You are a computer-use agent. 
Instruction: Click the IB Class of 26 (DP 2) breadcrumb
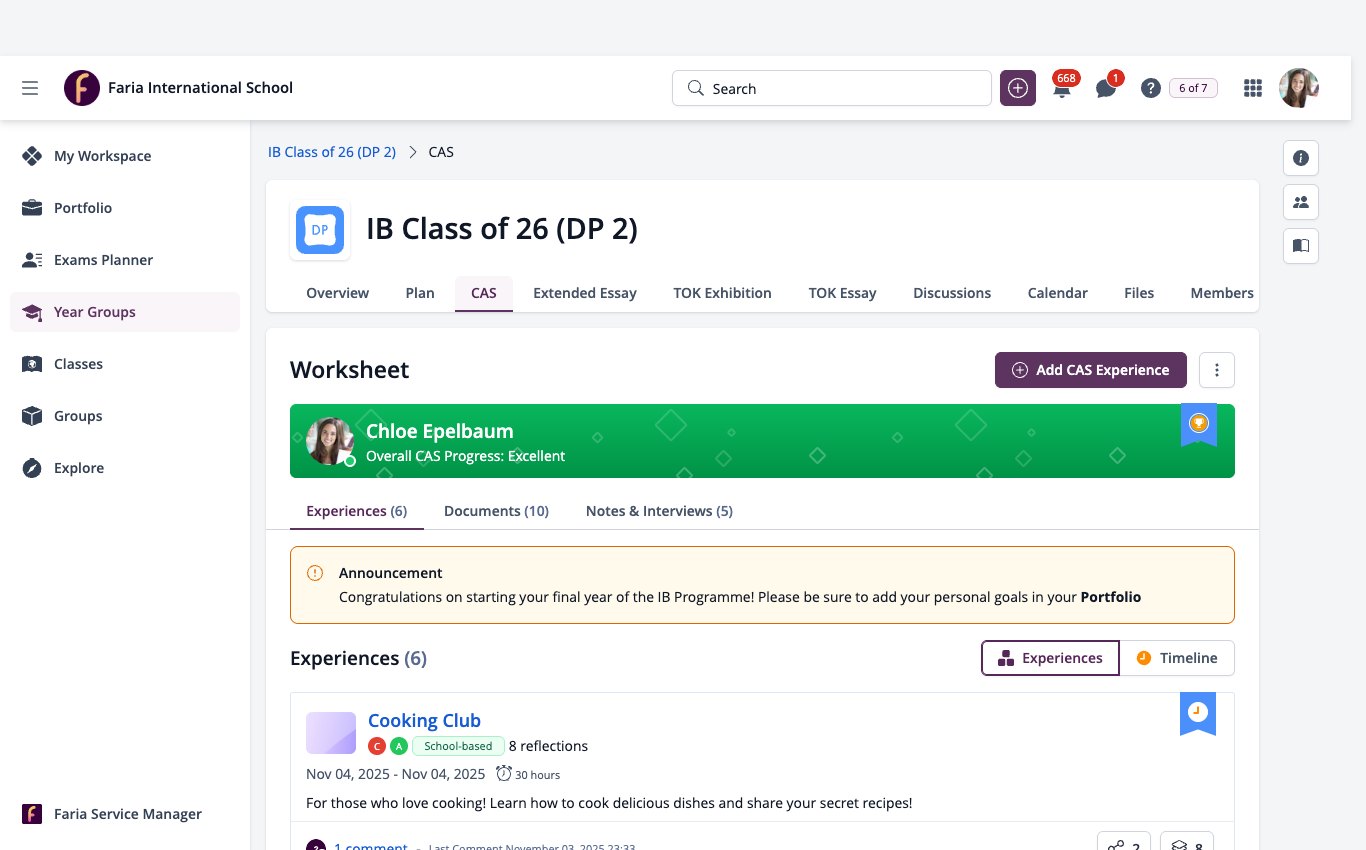pos(332,152)
